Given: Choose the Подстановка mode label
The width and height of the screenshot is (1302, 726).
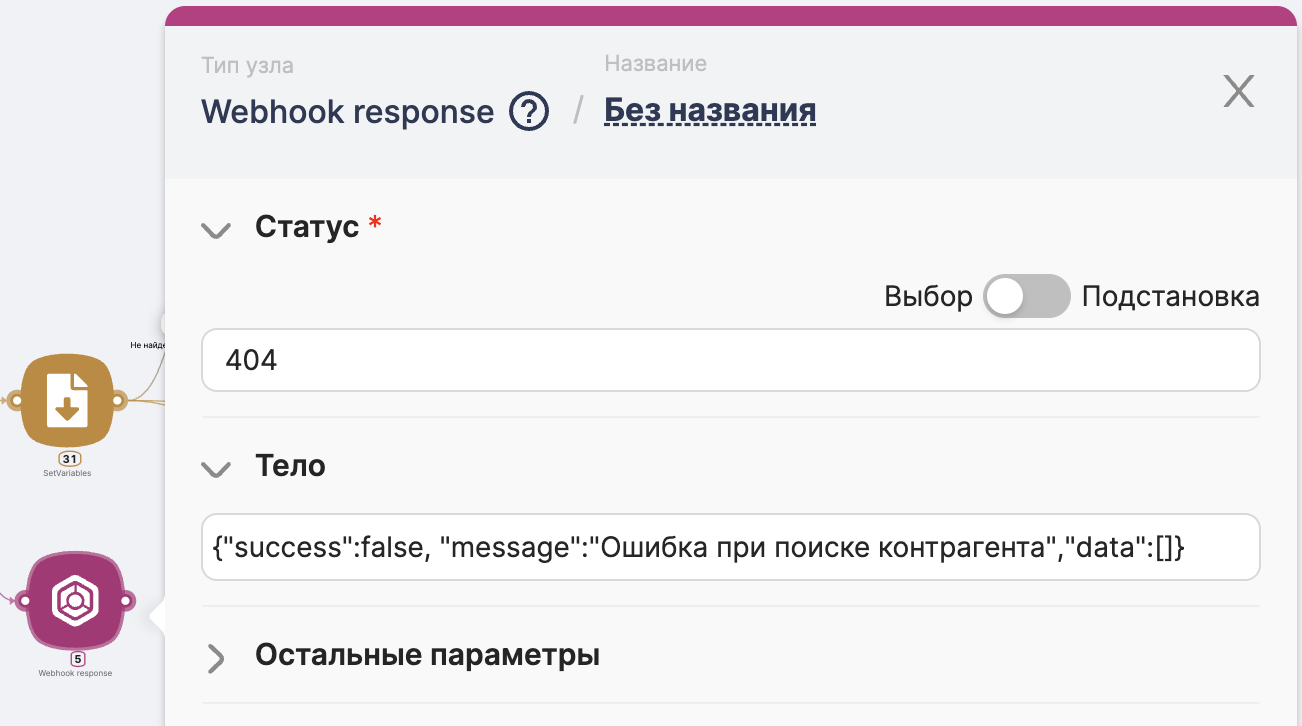Looking at the screenshot, I should 1170,297.
